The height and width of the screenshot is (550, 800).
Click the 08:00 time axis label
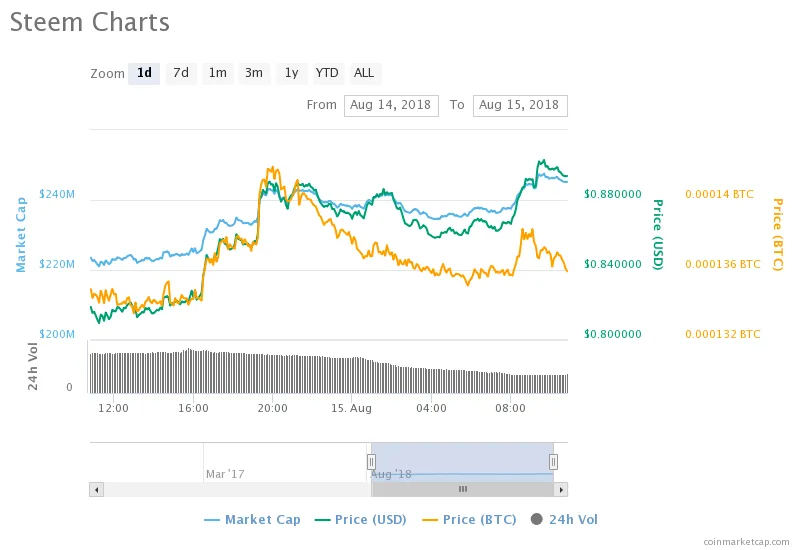click(510, 408)
